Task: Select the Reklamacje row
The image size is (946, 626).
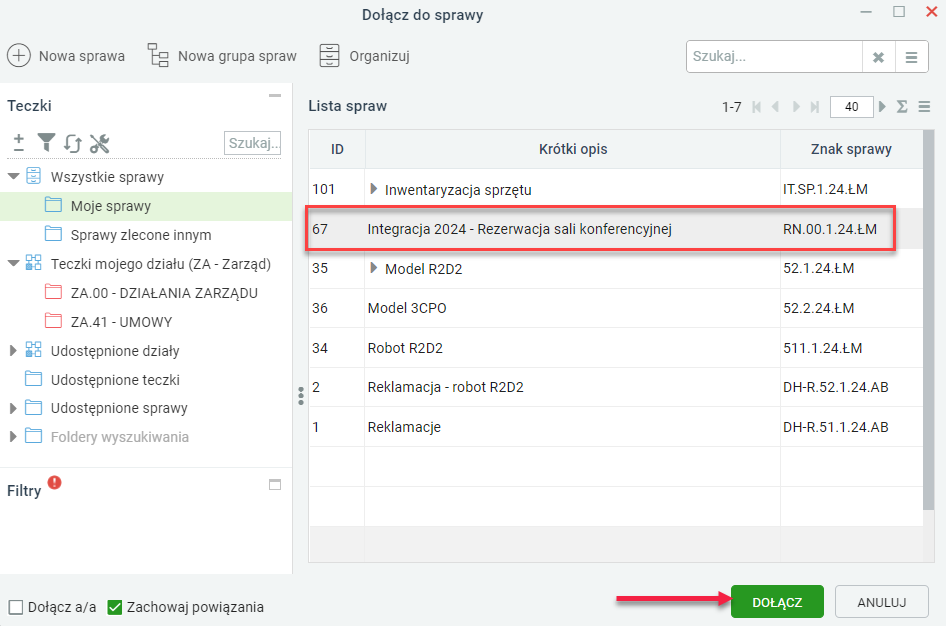Action: coord(616,427)
